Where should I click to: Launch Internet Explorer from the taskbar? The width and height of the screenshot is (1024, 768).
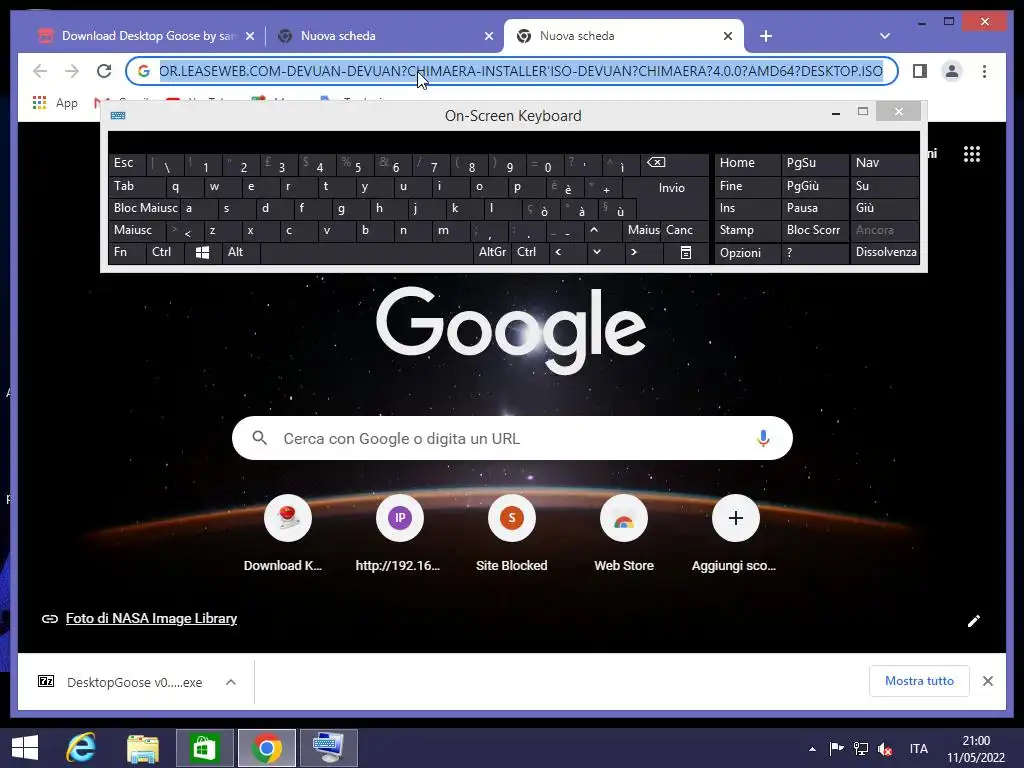tap(81, 747)
